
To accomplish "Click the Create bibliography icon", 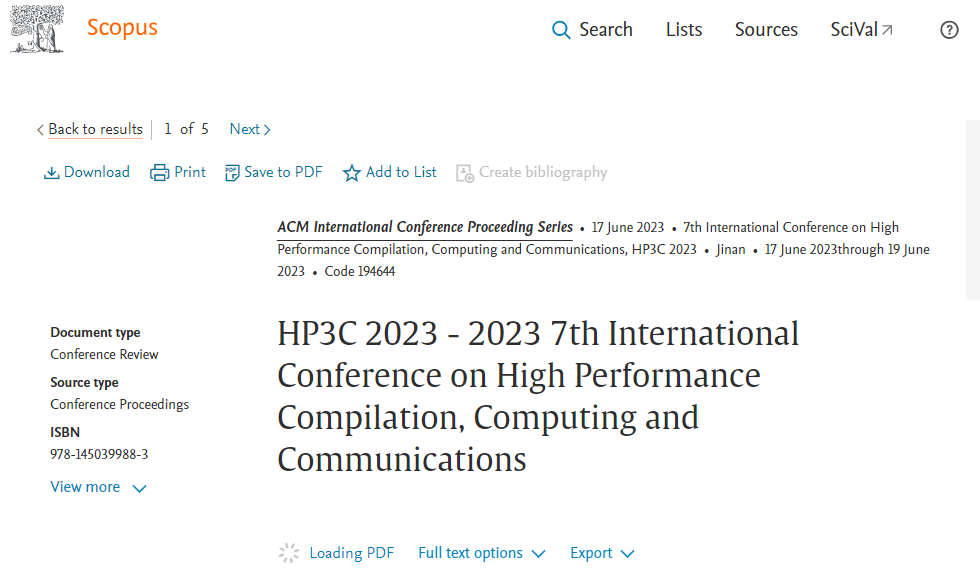I will 464,173.
